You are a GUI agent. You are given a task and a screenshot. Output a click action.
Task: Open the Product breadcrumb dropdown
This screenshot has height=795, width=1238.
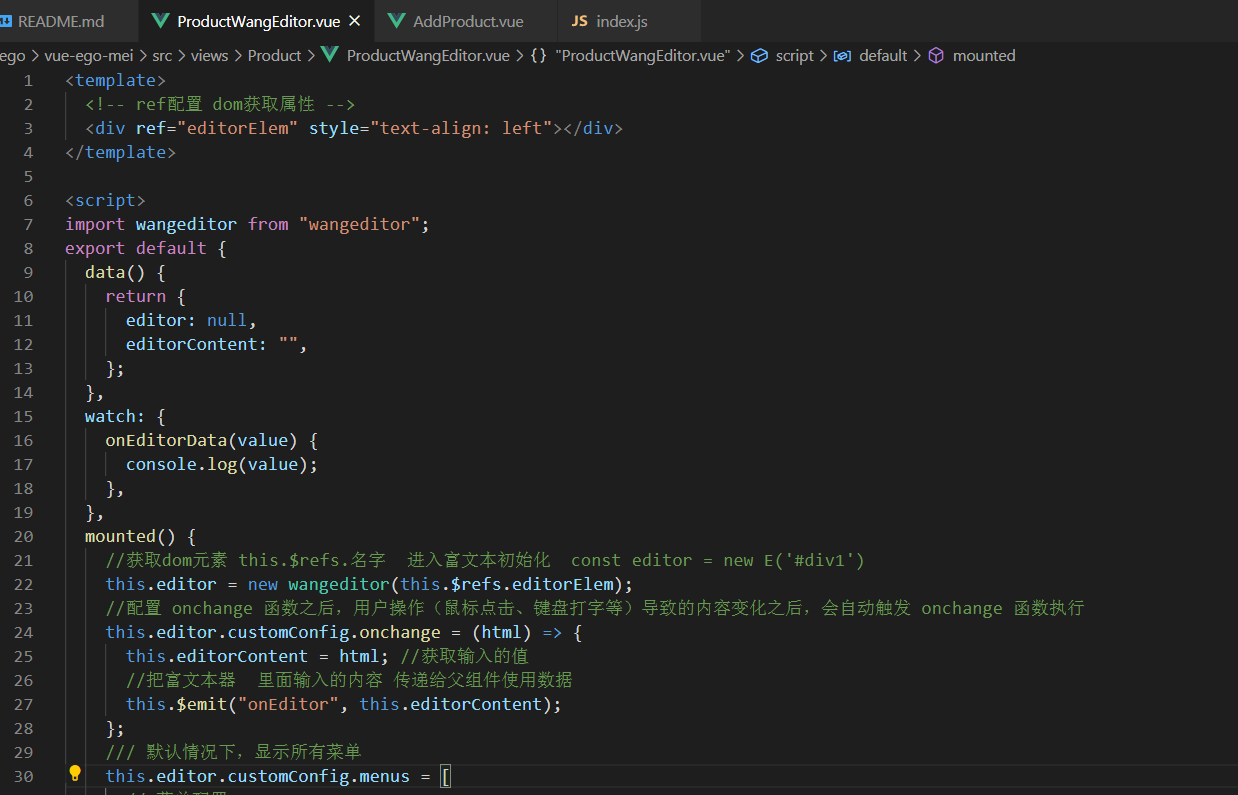tap(274, 56)
